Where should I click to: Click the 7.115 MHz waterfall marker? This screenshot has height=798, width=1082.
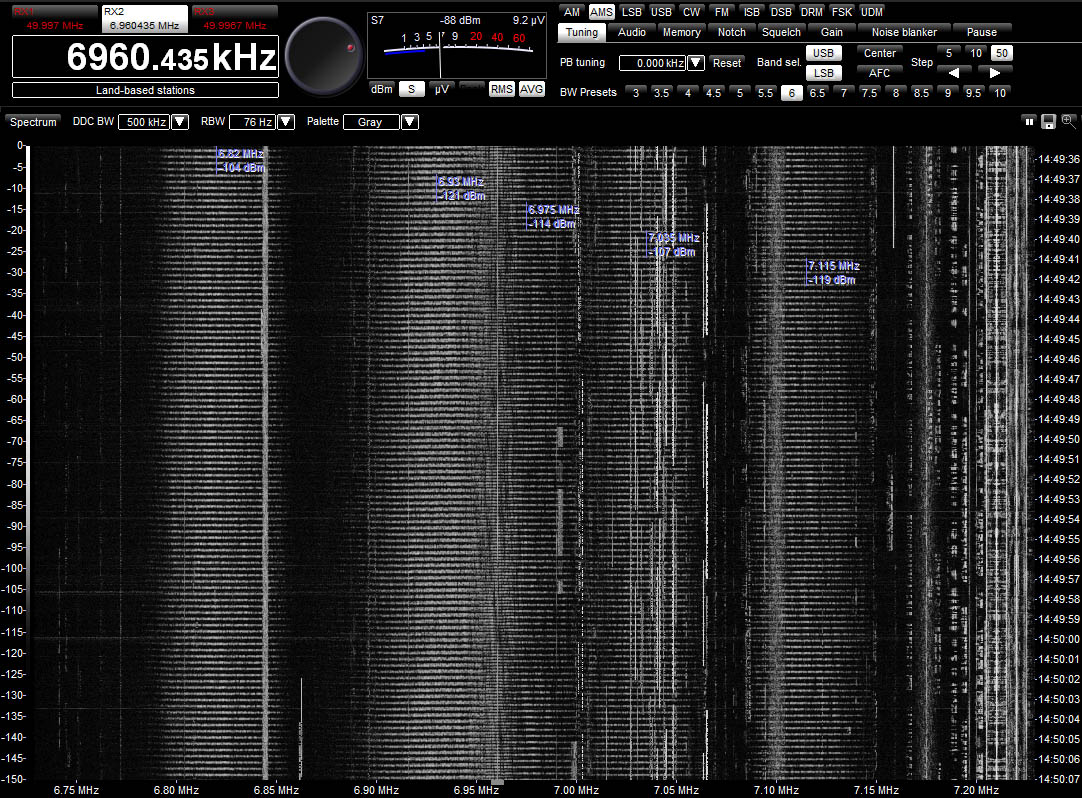pyautogui.click(x=834, y=273)
